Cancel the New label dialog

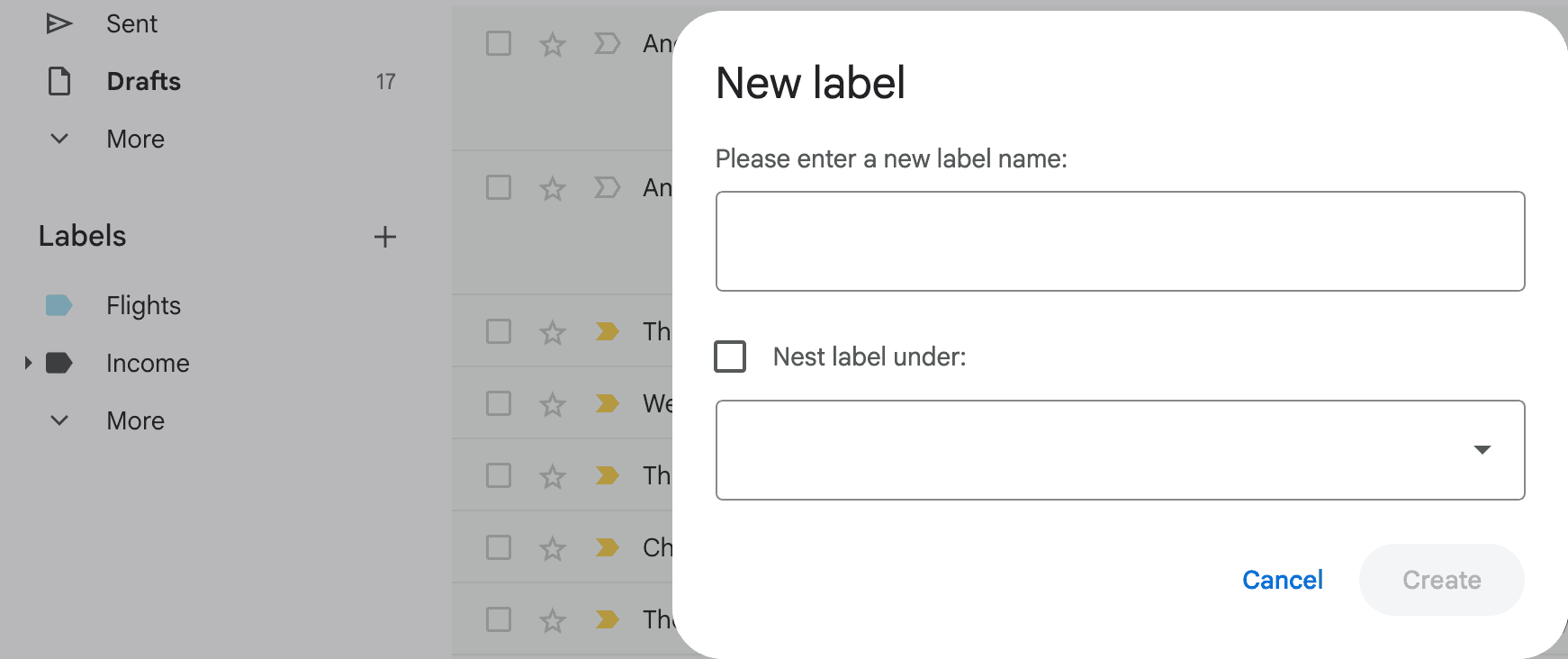pyautogui.click(x=1283, y=580)
